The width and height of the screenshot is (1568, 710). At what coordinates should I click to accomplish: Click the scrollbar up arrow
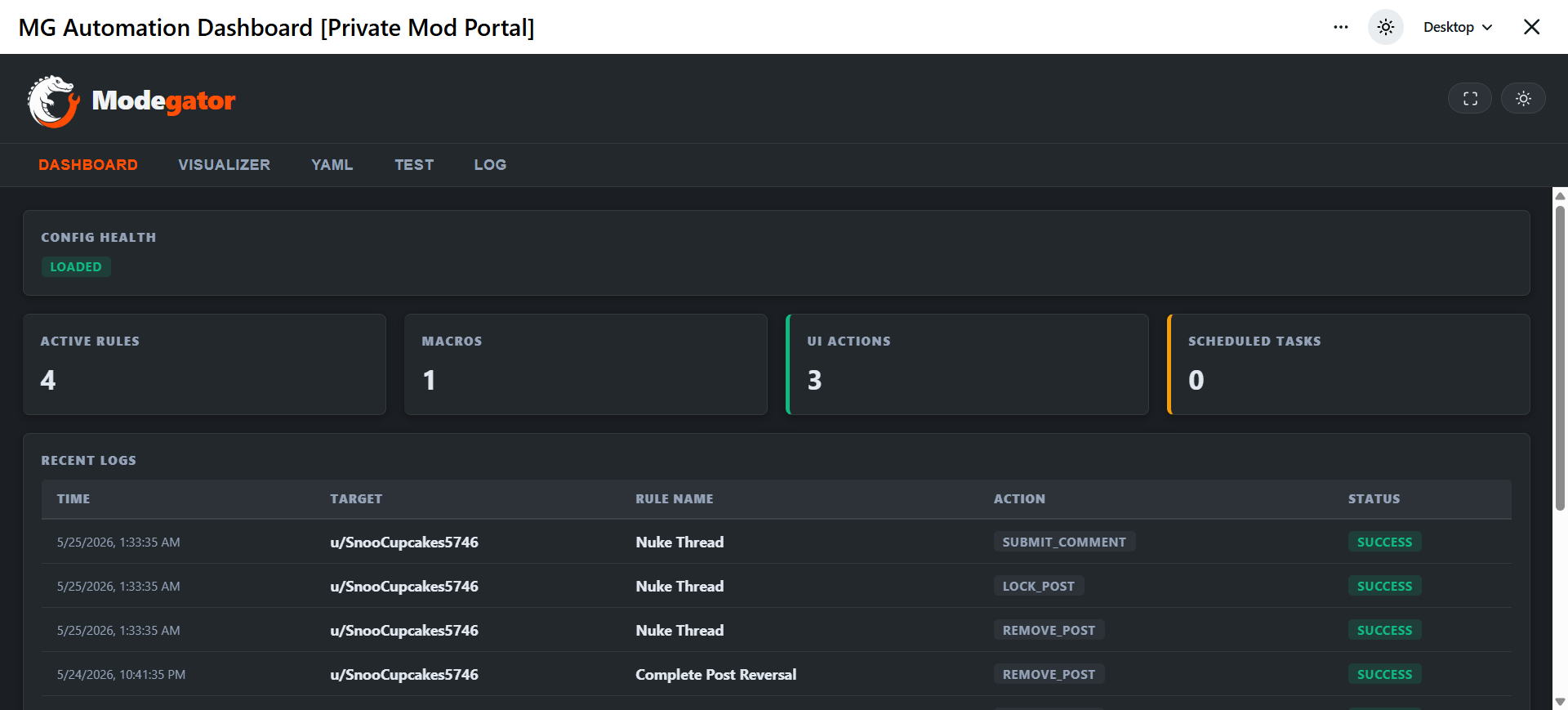click(1560, 195)
